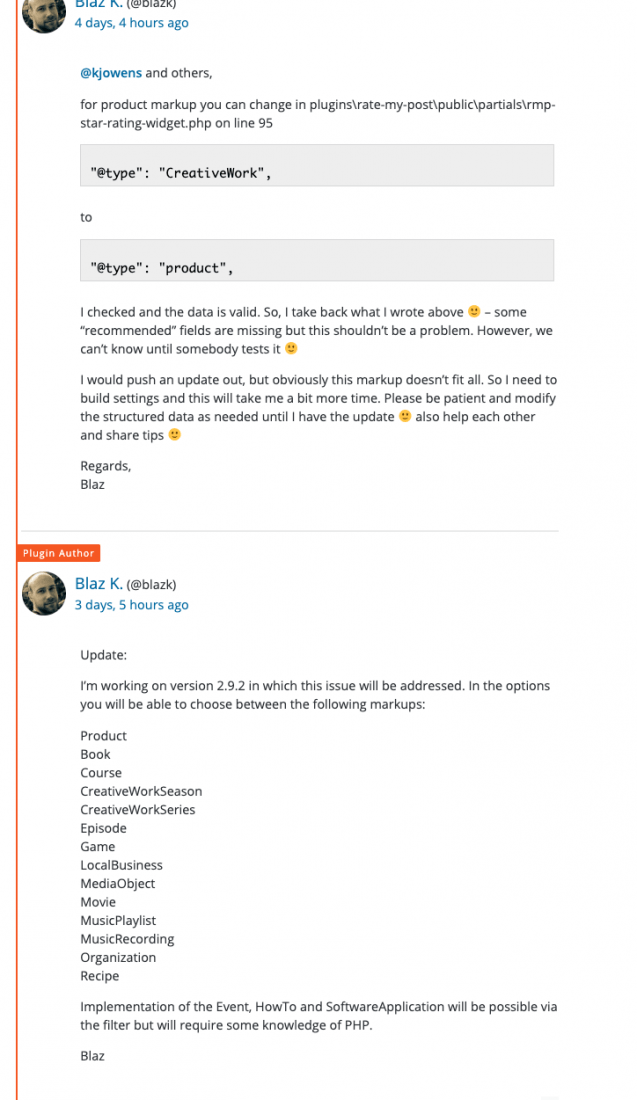Click the smiley emoji after "have the update"
The height and width of the screenshot is (1100, 637).
[405, 416]
